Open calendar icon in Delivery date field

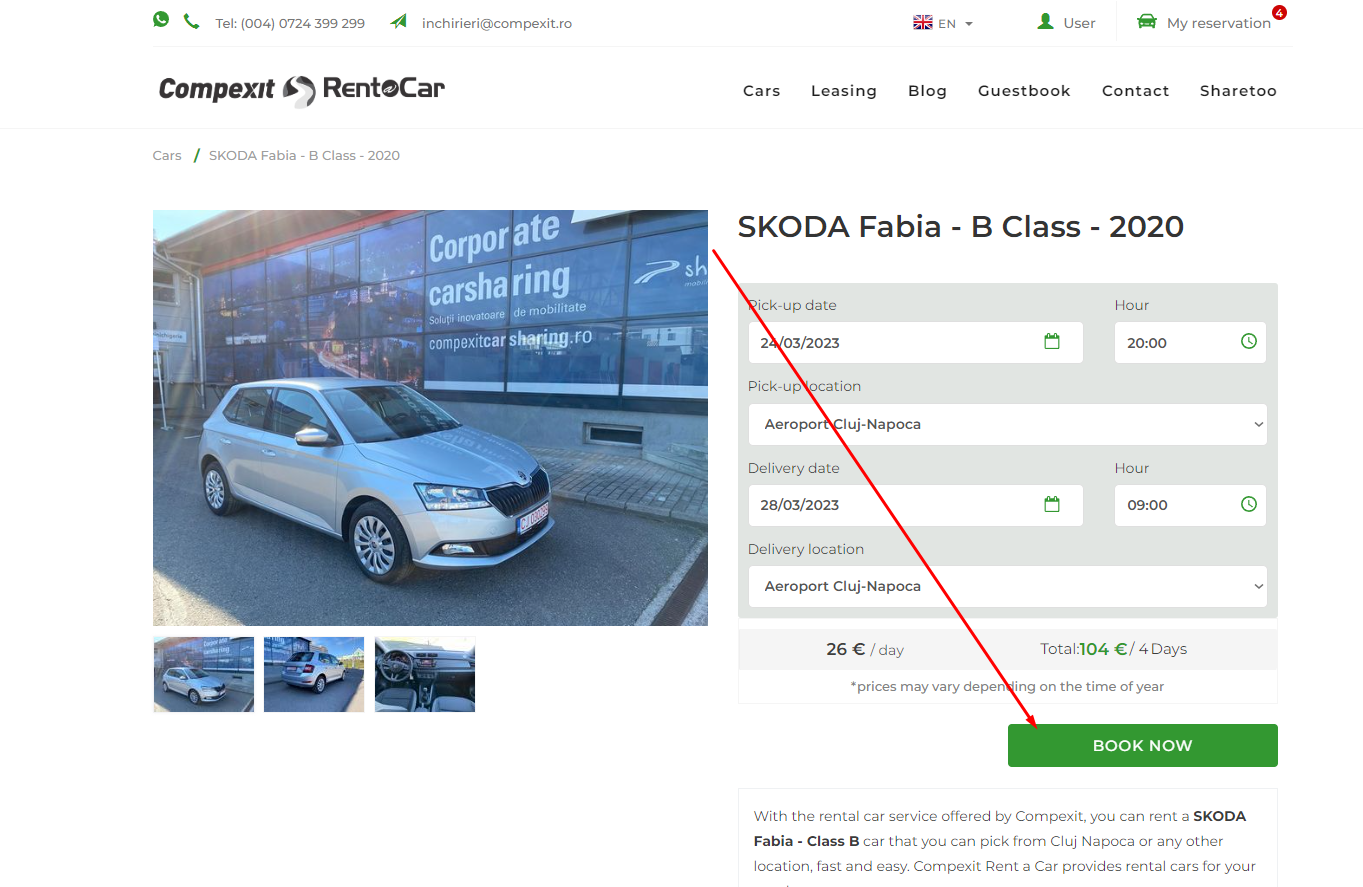coord(1052,504)
